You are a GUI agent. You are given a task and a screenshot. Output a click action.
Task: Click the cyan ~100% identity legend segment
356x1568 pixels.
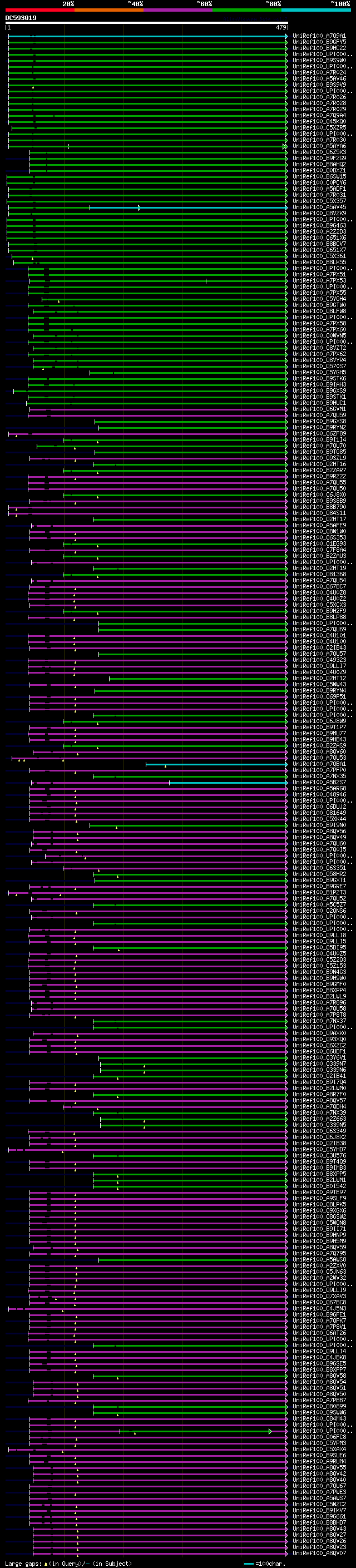tap(316, 10)
